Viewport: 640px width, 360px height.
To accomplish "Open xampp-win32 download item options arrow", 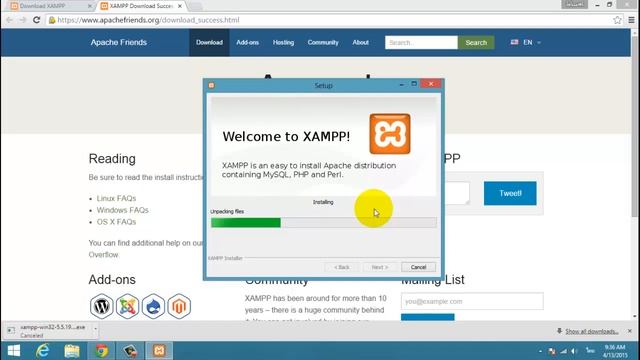I will (x=95, y=328).
